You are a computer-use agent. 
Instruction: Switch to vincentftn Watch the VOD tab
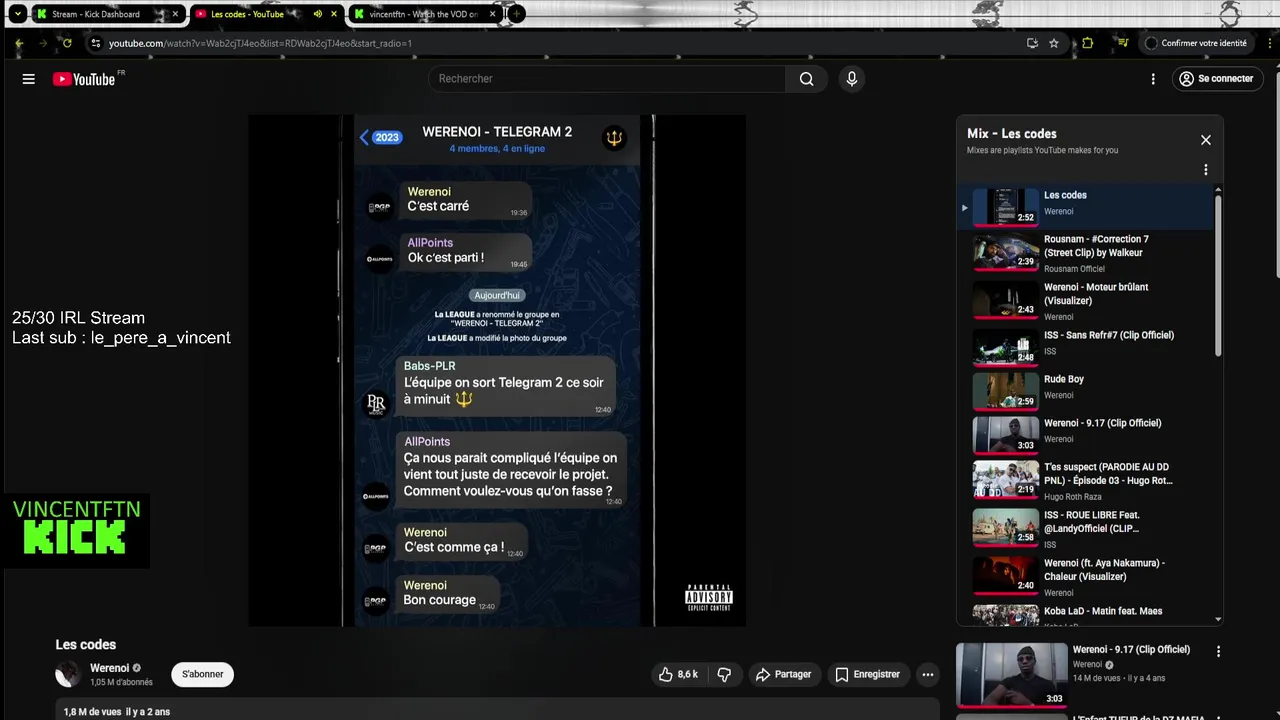click(427, 14)
